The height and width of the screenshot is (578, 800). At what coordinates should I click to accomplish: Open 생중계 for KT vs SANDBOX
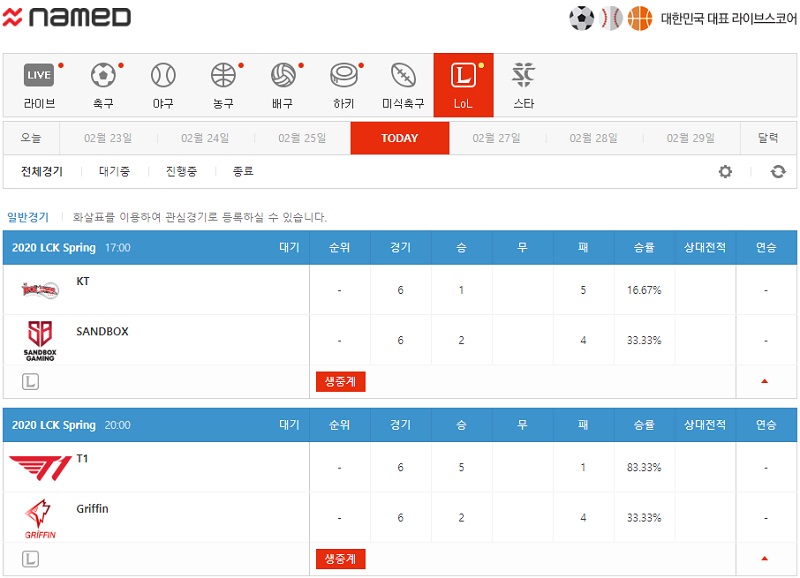coord(340,382)
